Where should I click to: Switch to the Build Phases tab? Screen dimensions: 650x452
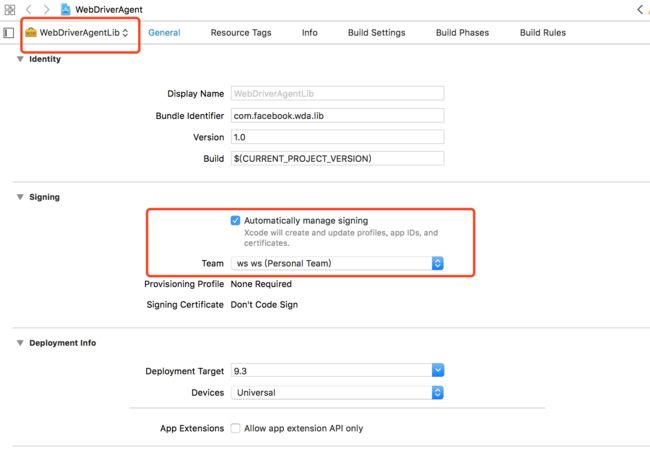point(462,33)
